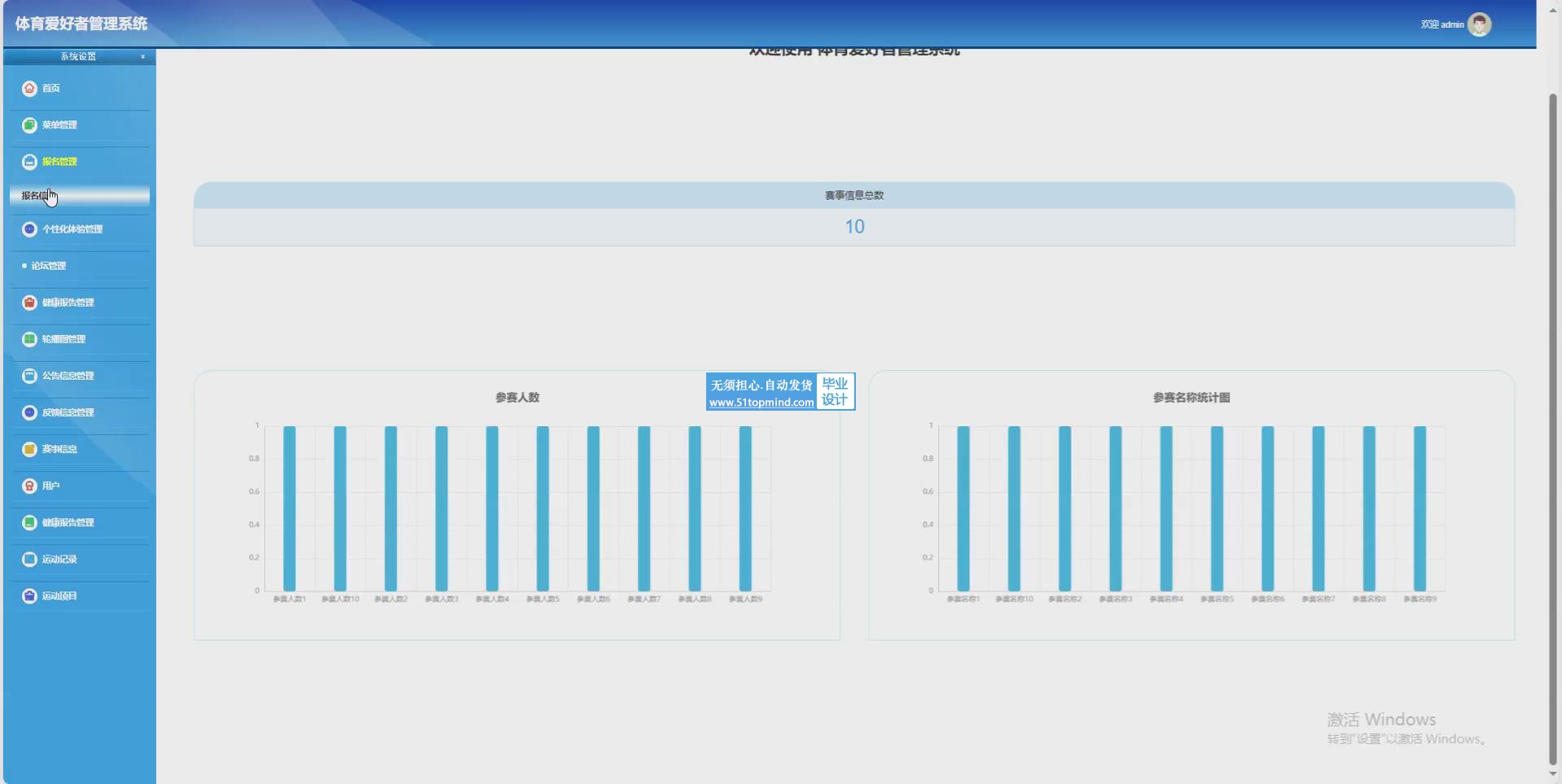The height and width of the screenshot is (784, 1562).
Task: Open 轮播图管理 via its grid icon
Action: (x=29, y=339)
